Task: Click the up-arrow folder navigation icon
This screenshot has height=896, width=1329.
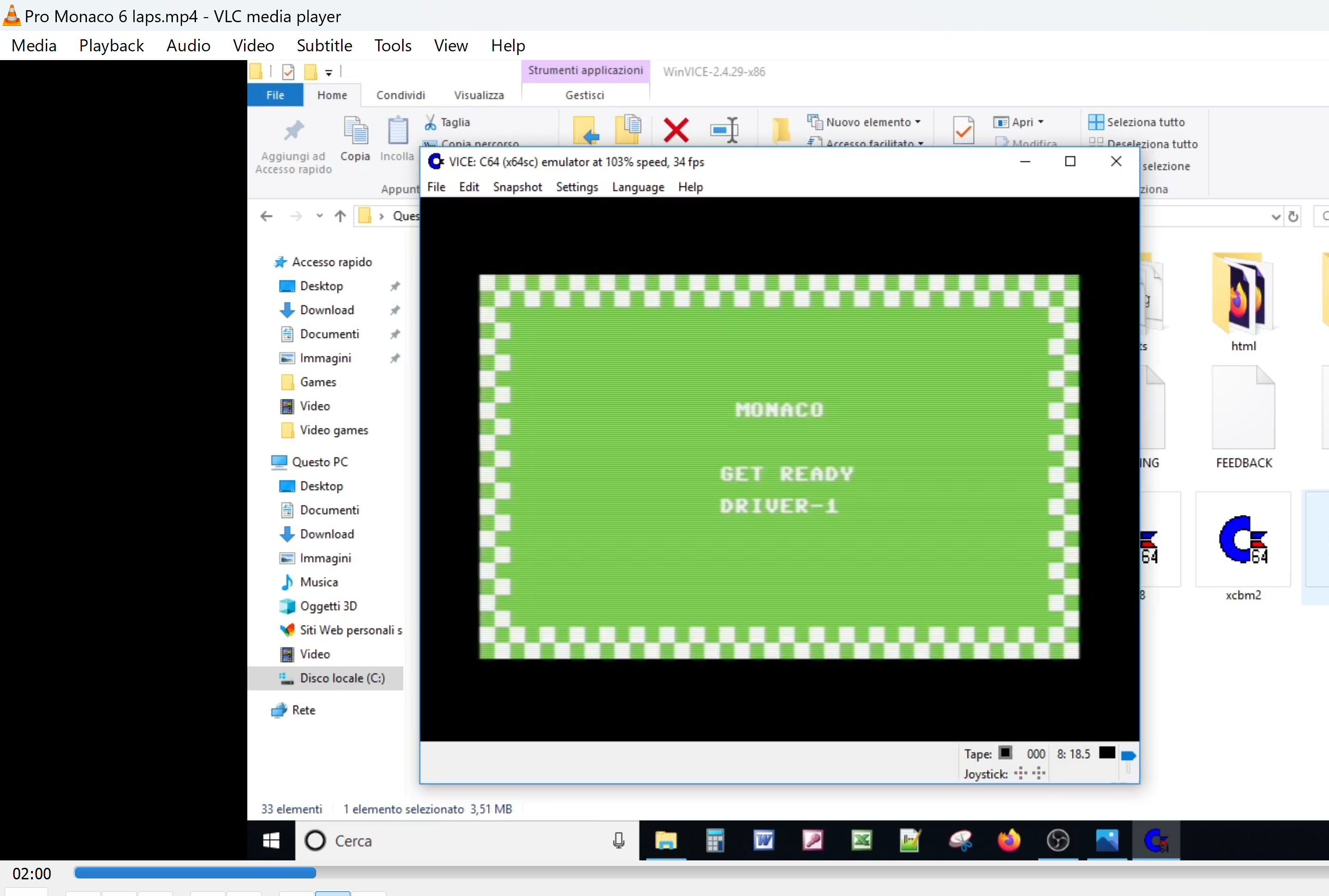Action: coord(340,216)
